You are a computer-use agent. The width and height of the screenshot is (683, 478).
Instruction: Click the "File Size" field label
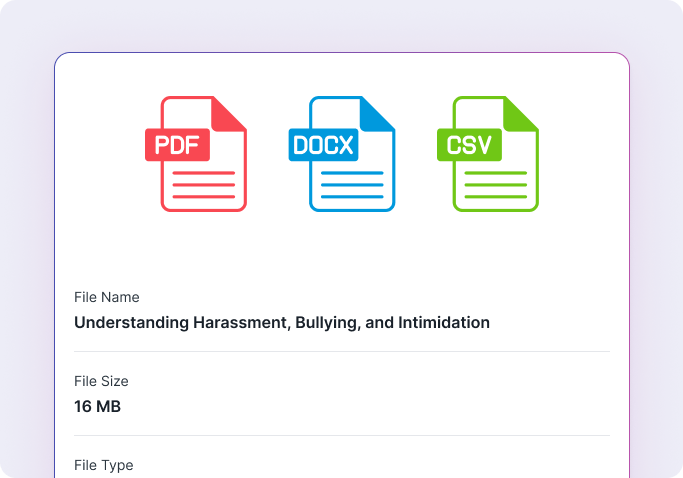click(x=101, y=381)
